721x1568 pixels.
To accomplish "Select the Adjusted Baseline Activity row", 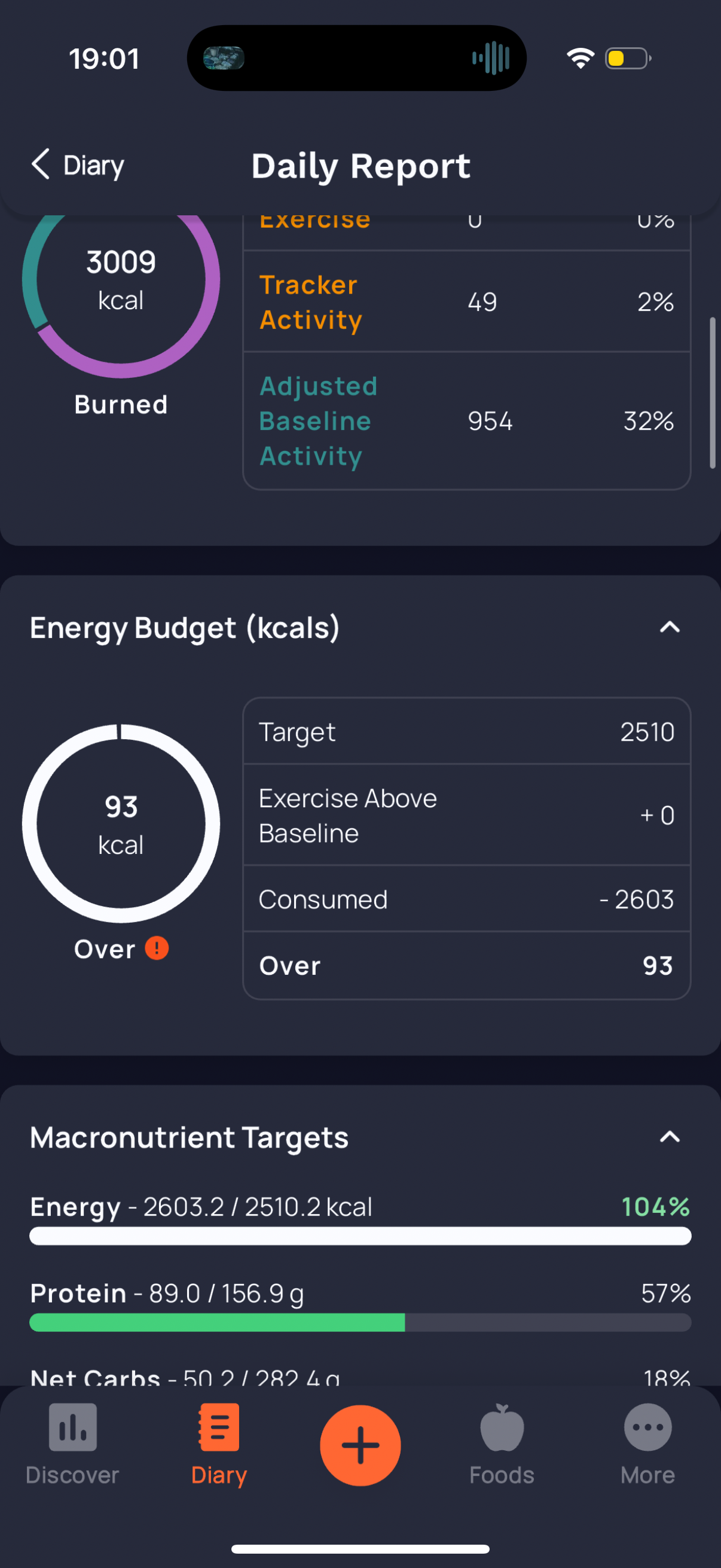I will (x=467, y=420).
